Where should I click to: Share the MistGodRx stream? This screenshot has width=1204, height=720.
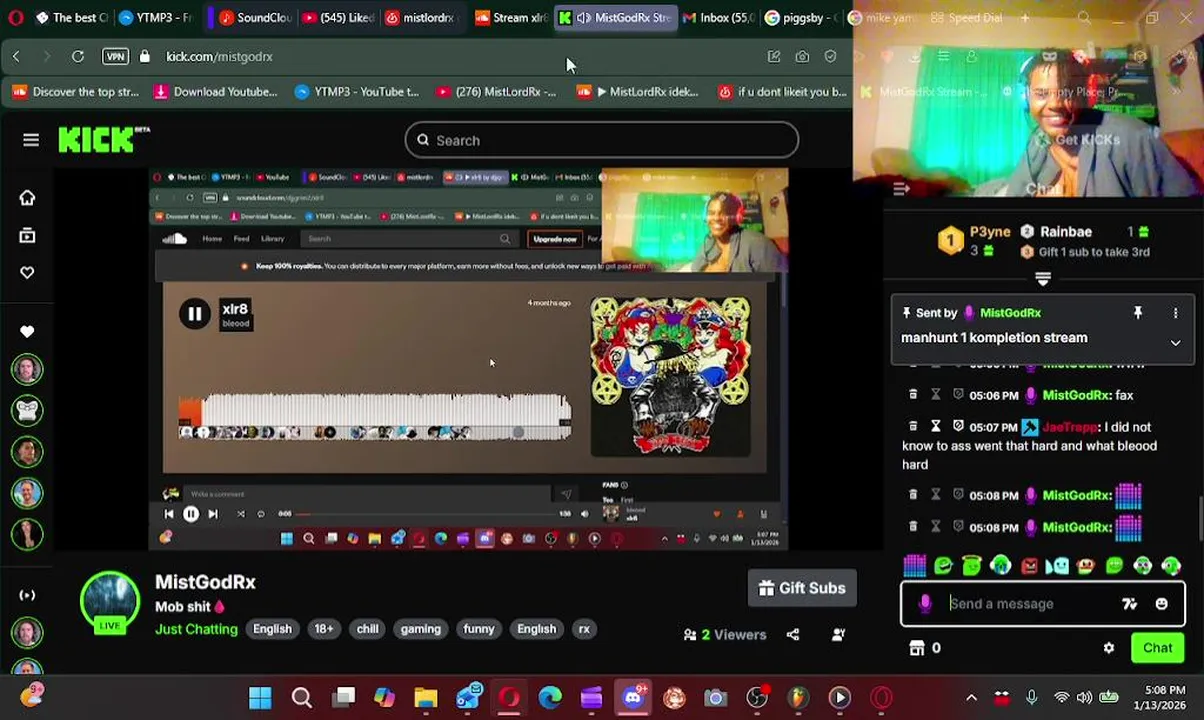click(x=793, y=634)
